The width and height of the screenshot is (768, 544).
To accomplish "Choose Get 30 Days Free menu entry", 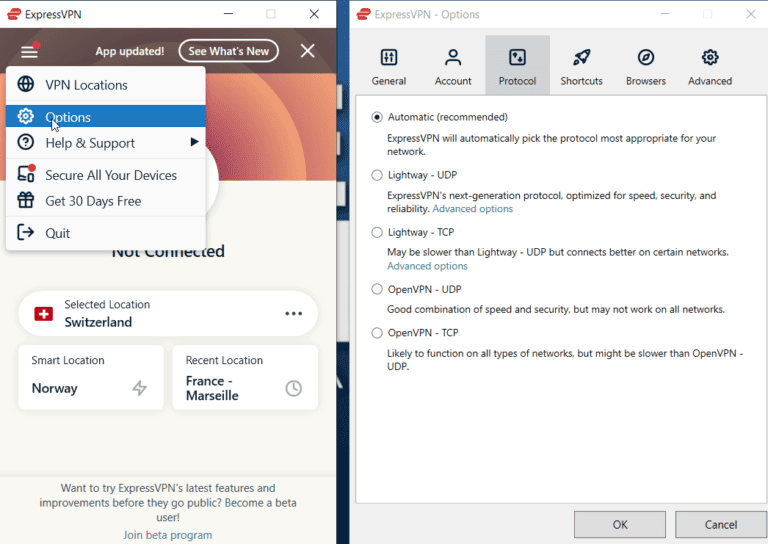I will pos(106,201).
